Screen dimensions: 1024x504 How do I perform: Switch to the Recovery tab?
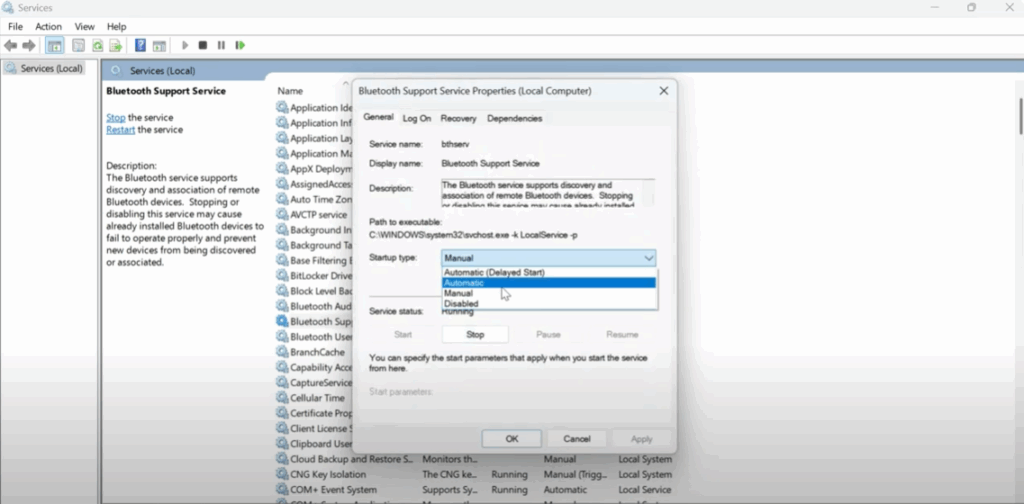click(458, 118)
